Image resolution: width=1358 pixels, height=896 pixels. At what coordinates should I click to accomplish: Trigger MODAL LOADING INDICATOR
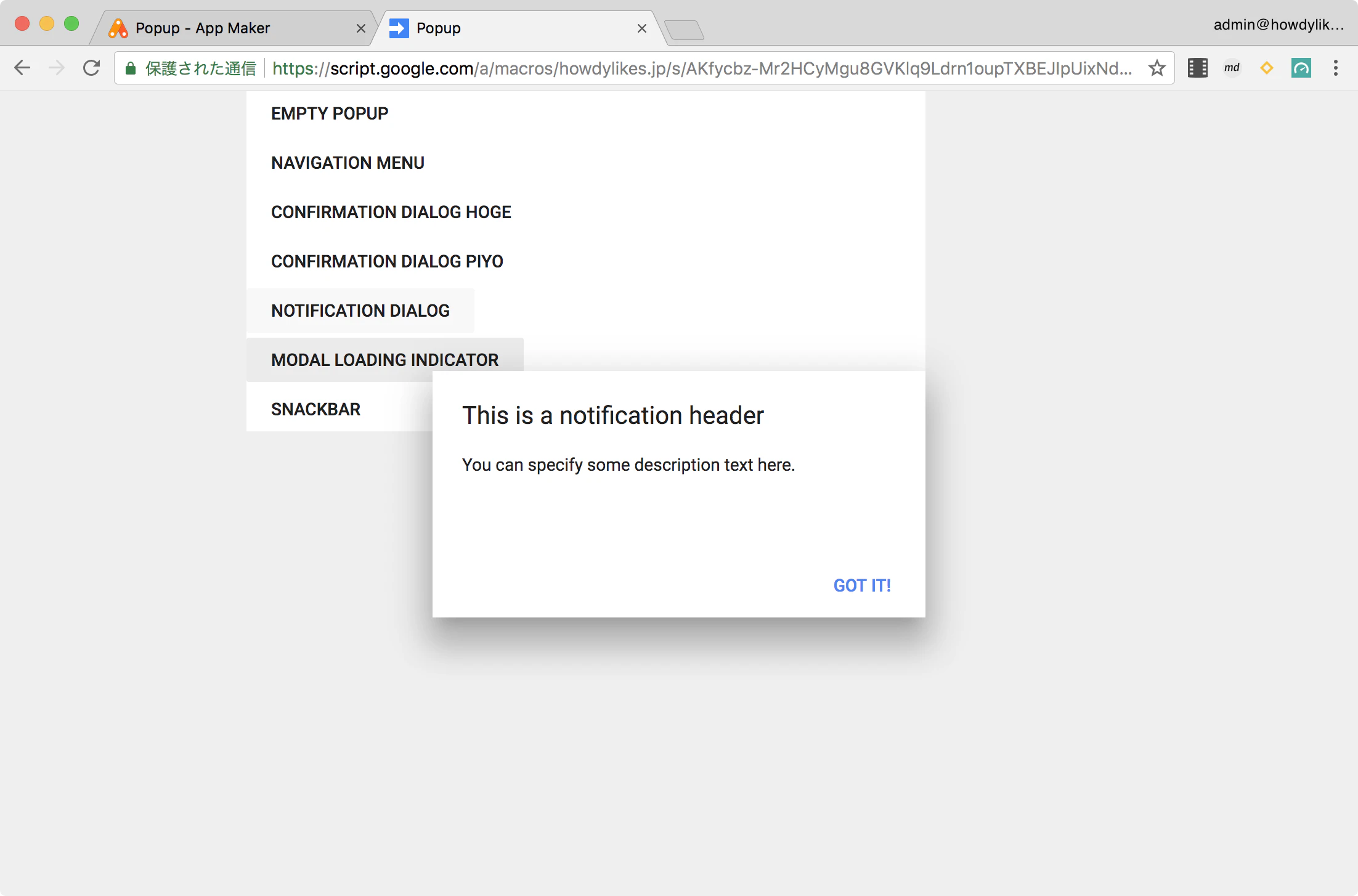tap(385, 360)
